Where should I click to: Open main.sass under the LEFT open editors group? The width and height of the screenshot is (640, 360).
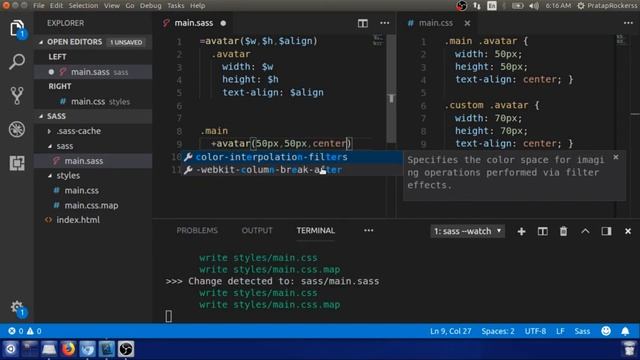93,72
